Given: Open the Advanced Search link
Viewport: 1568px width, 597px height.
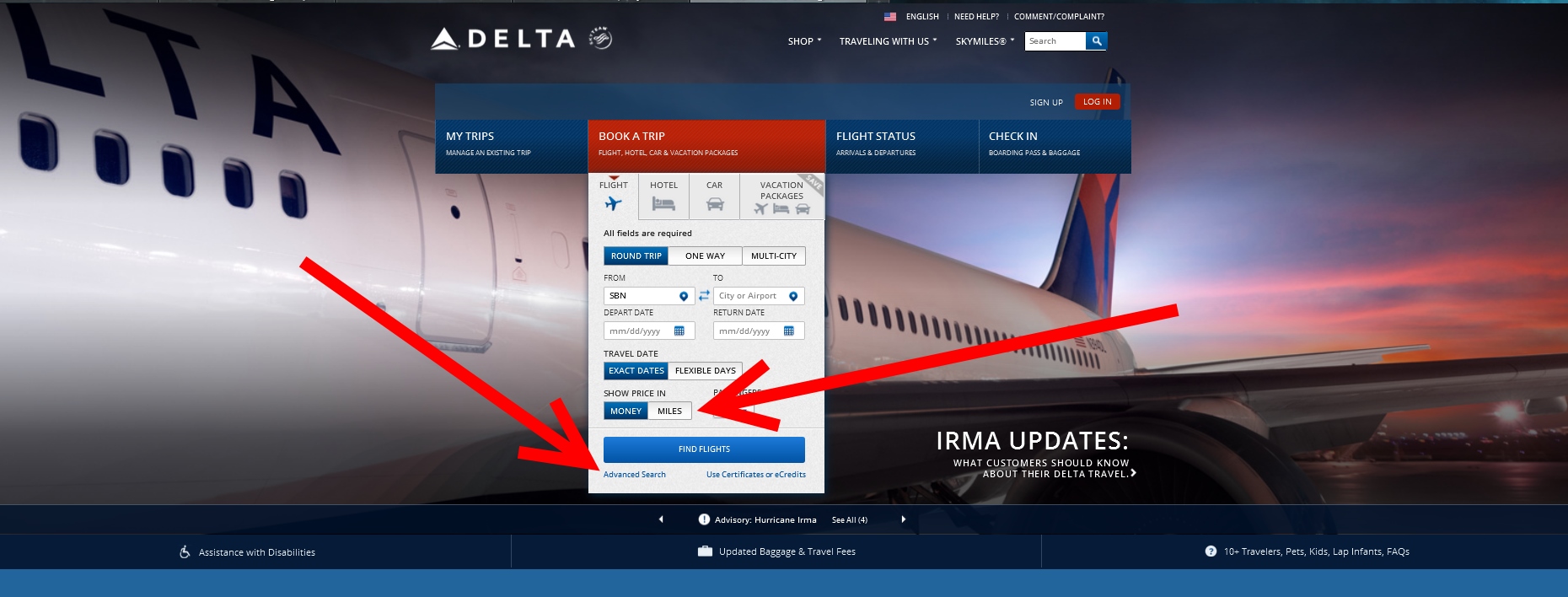Looking at the screenshot, I should [635, 475].
